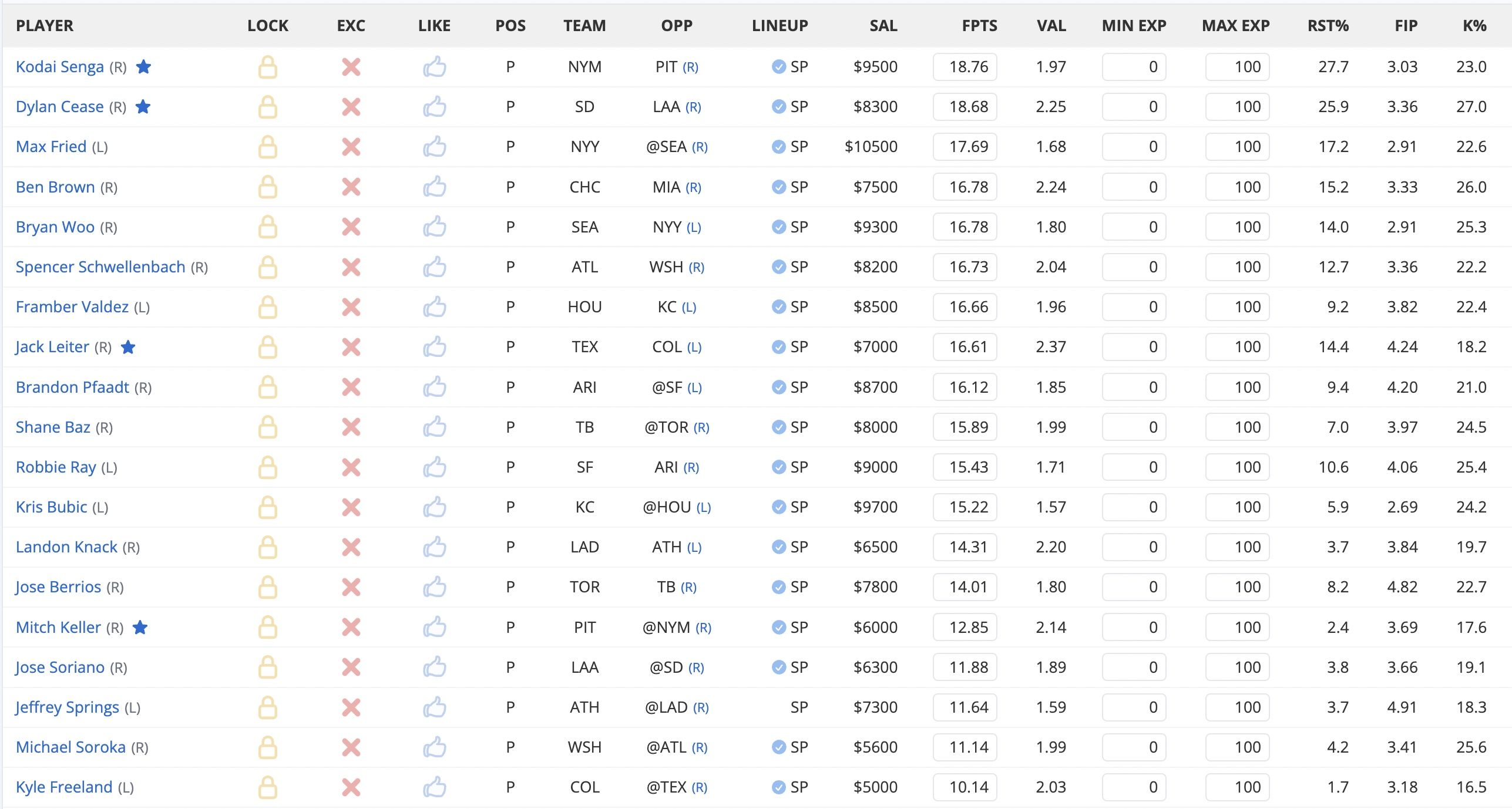This screenshot has height=809, width=1512.
Task: Like Brandon Pfaadt thumbs-up icon
Action: 435,387
